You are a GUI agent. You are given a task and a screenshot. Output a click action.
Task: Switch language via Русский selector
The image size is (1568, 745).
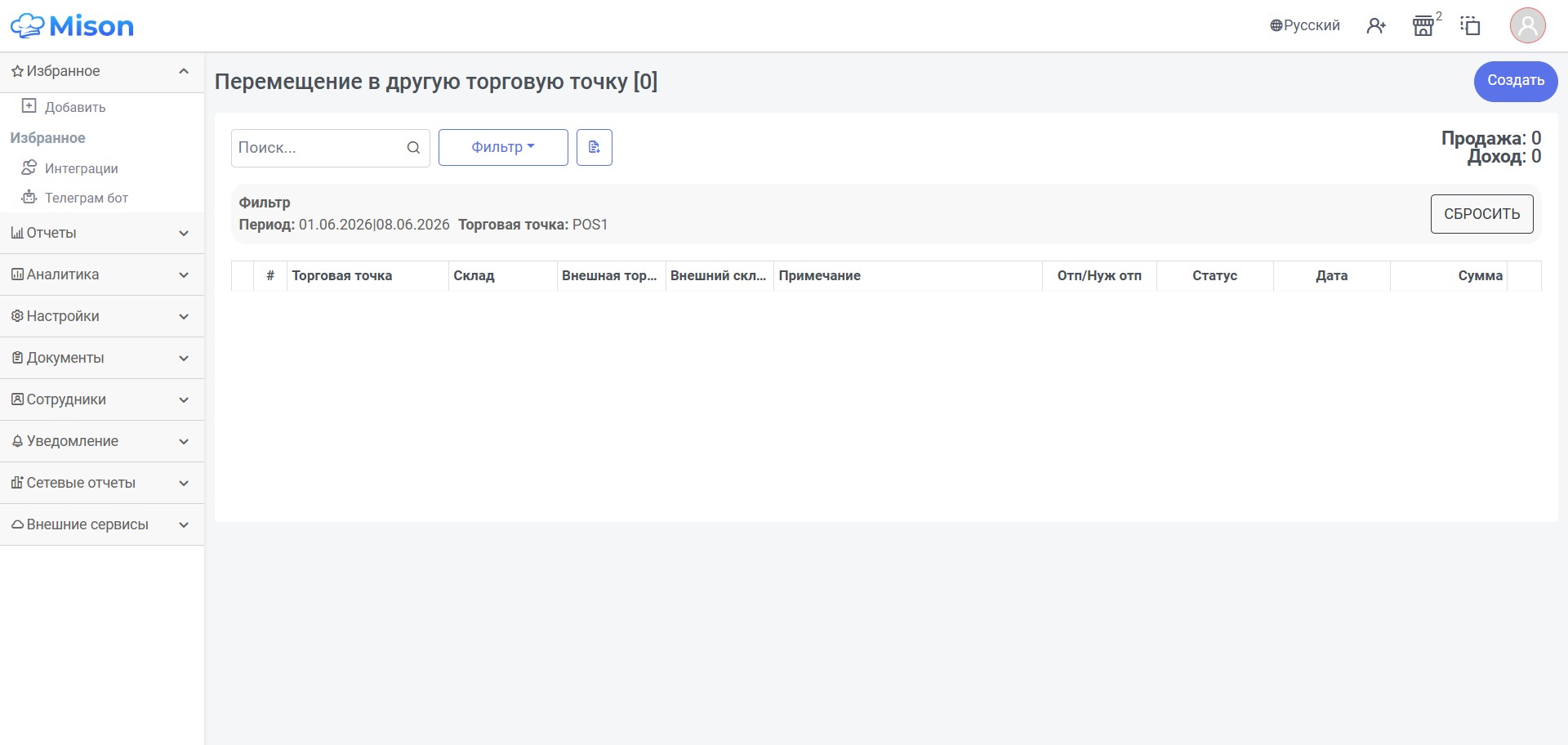pos(1305,26)
